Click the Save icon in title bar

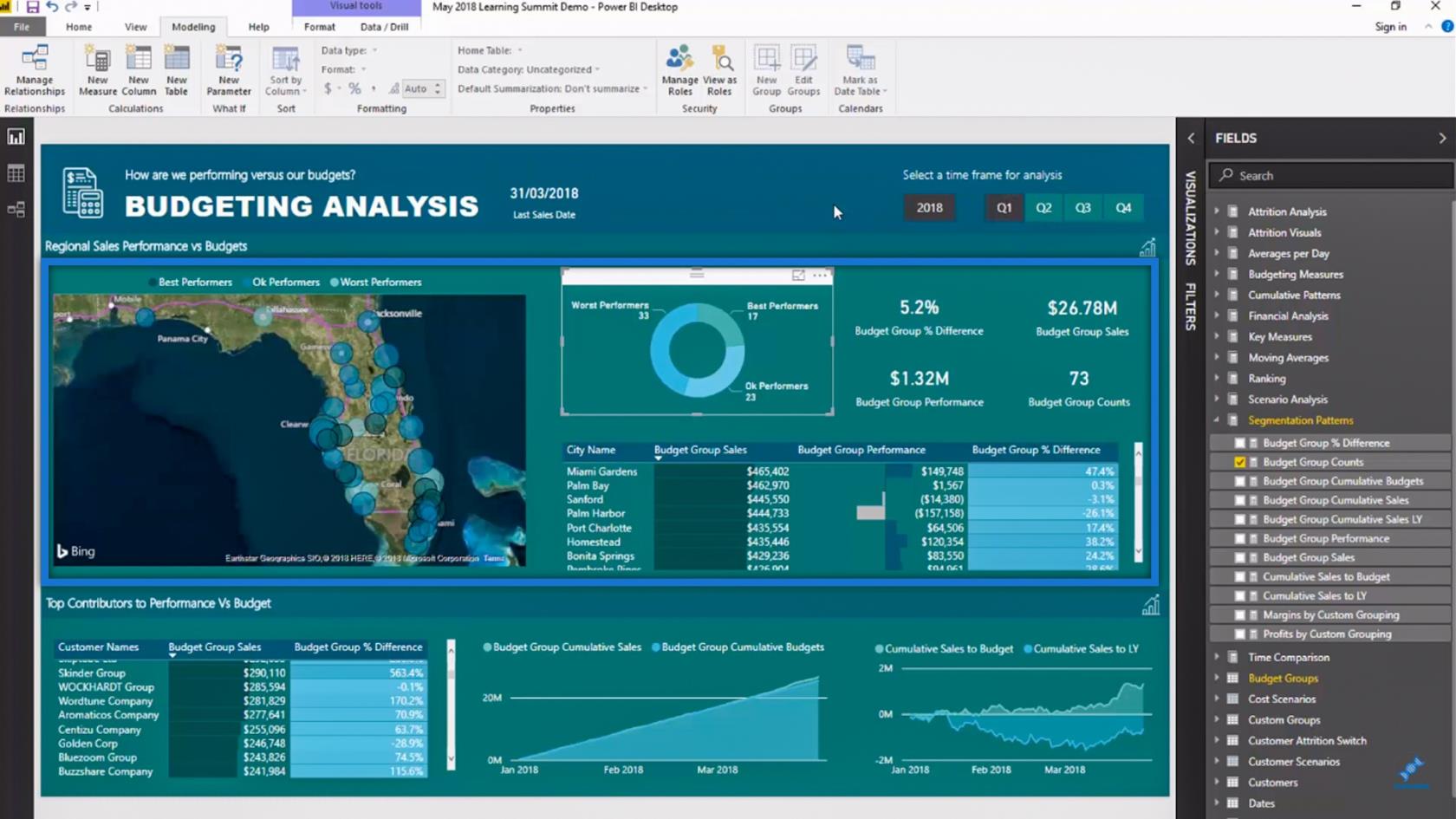[32, 7]
